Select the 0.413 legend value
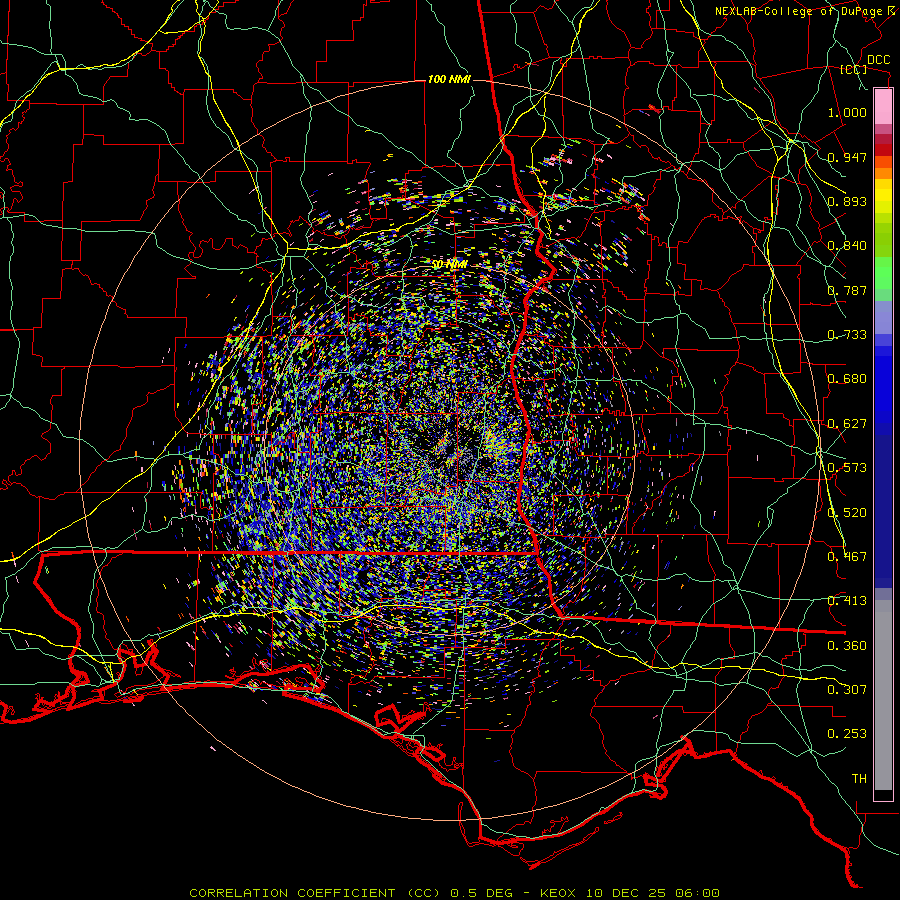This screenshot has width=900, height=900. pyautogui.click(x=847, y=601)
